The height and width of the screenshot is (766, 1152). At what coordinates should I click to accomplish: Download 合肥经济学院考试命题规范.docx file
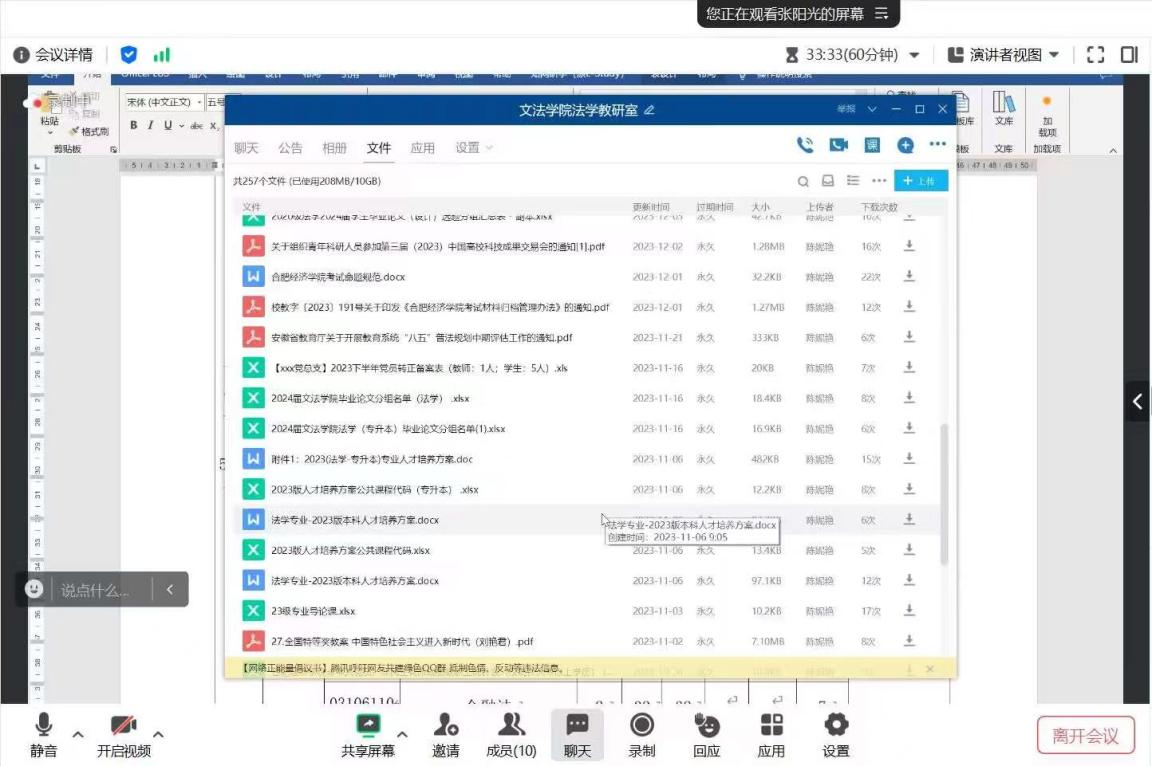[x=909, y=277]
